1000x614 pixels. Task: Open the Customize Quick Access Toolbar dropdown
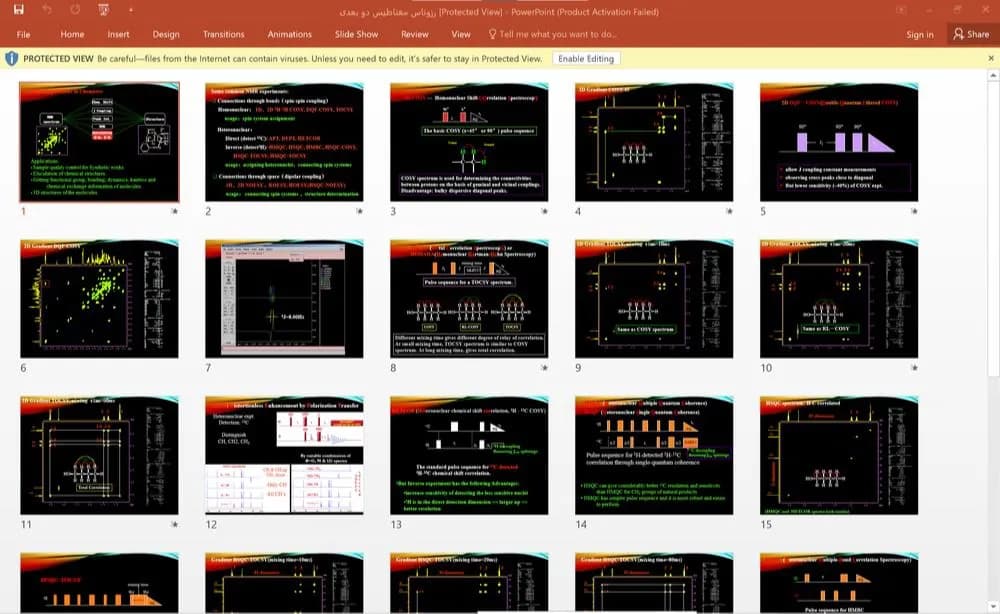(x=131, y=10)
